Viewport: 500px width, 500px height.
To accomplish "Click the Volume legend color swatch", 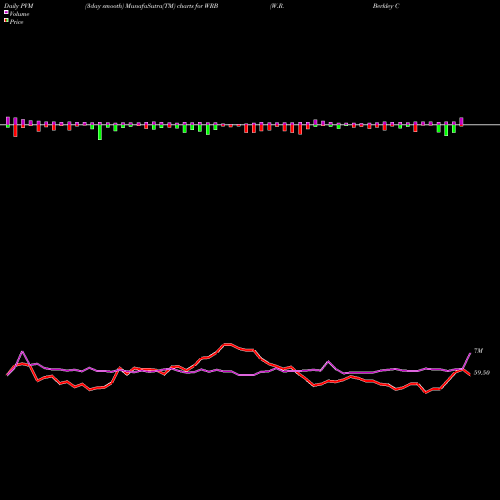I will 6,13.
